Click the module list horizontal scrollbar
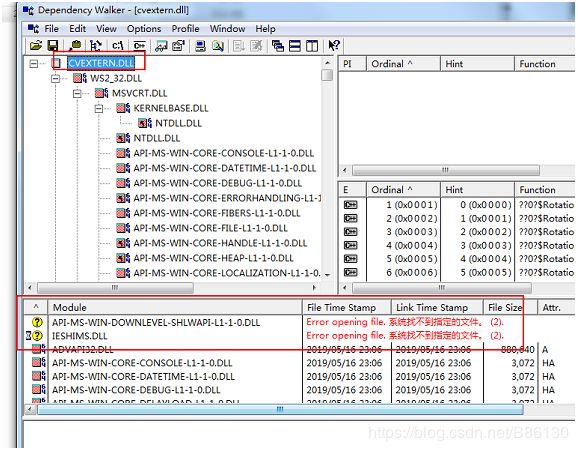 pos(280,409)
